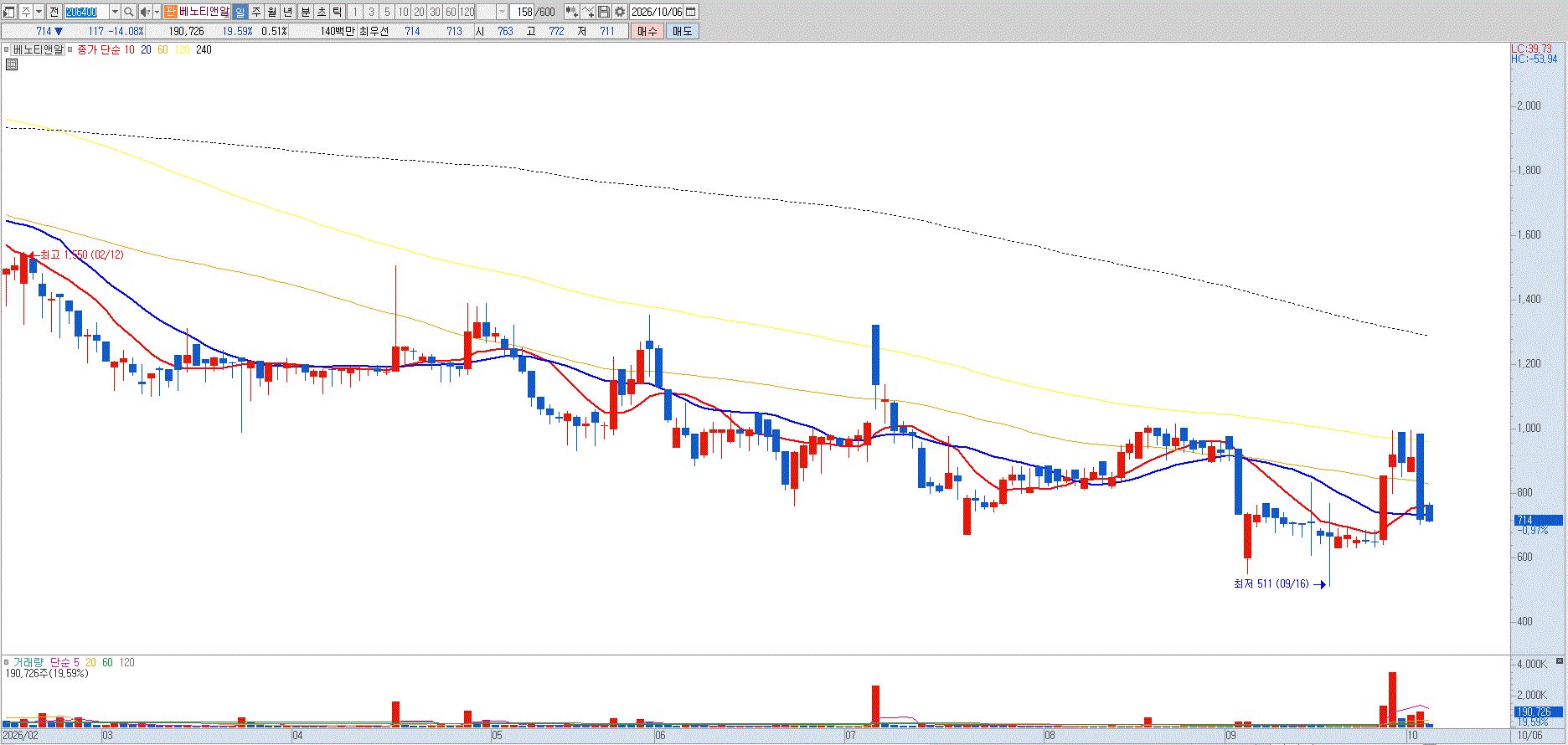Select the seconds (초) chart period
The width and height of the screenshot is (1568, 745).
click(x=322, y=12)
